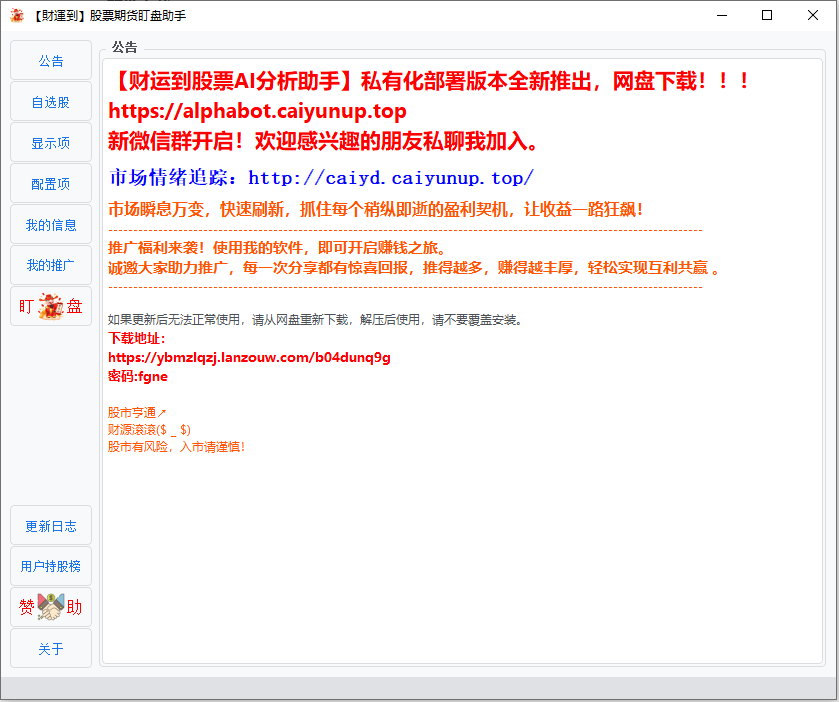Click the handshake icon on 赞助 button
The width and height of the screenshot is (839, 702).
(x=48, y=606)
